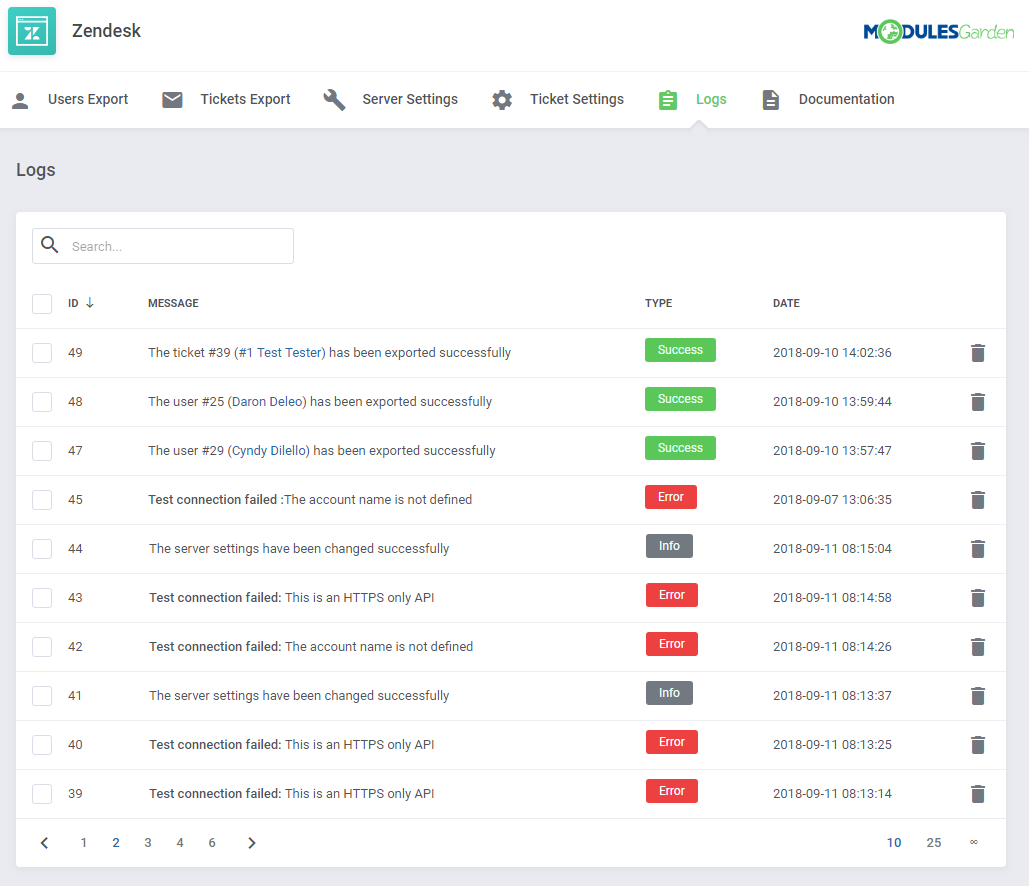
Task: Check the box for log entry 49
Action: 42,353
